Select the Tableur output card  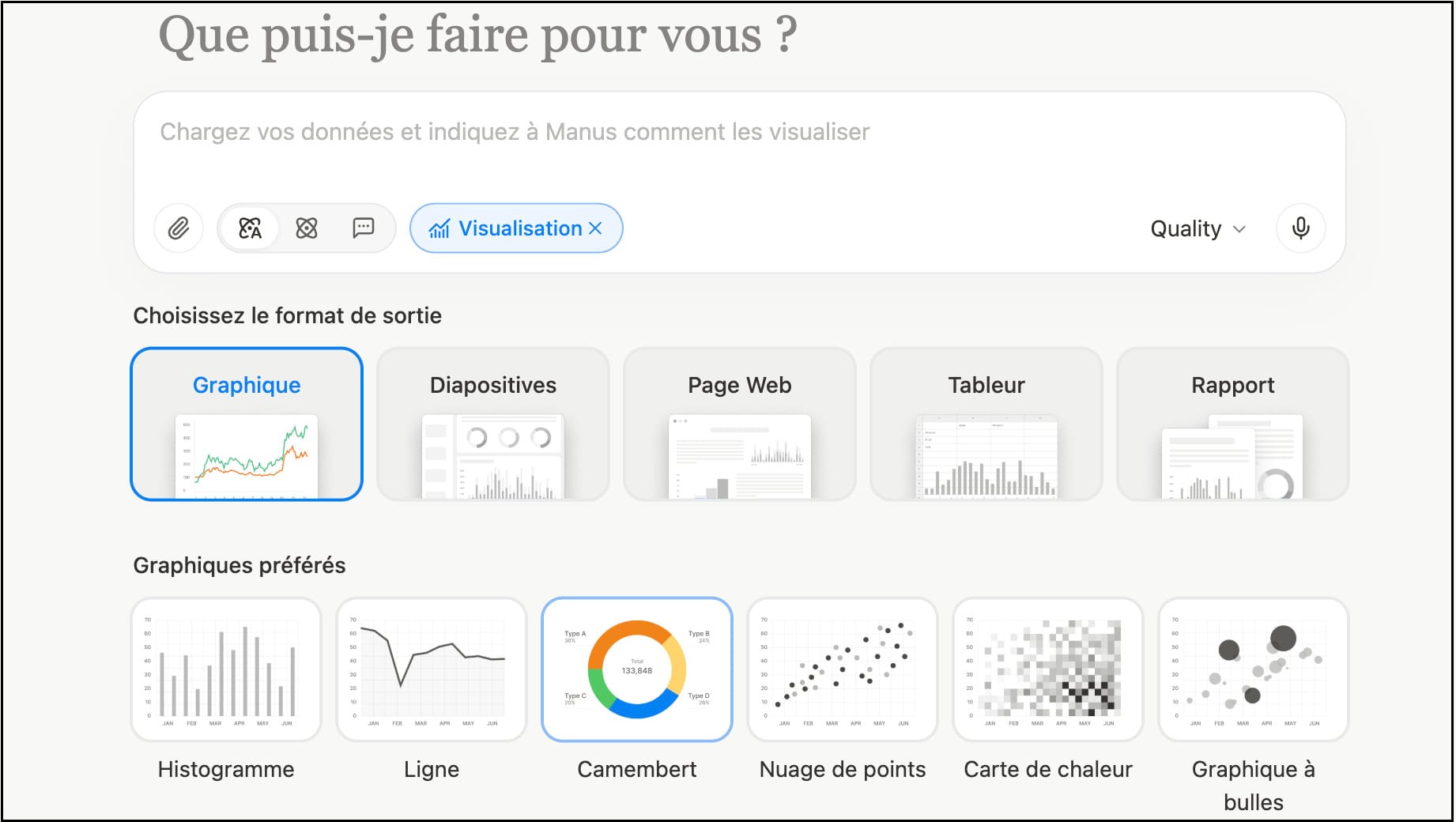(986, 424)
